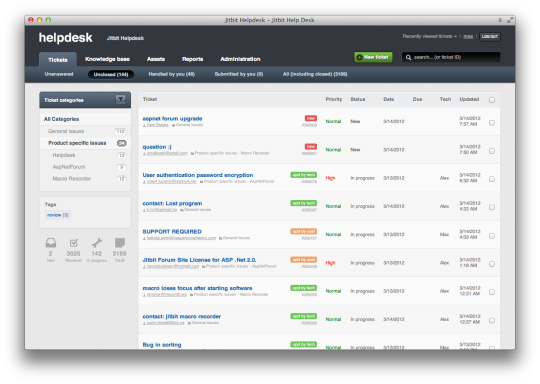The image size is (540, 384).
Task: Switch to the Tickets tab
Action: 58,60
